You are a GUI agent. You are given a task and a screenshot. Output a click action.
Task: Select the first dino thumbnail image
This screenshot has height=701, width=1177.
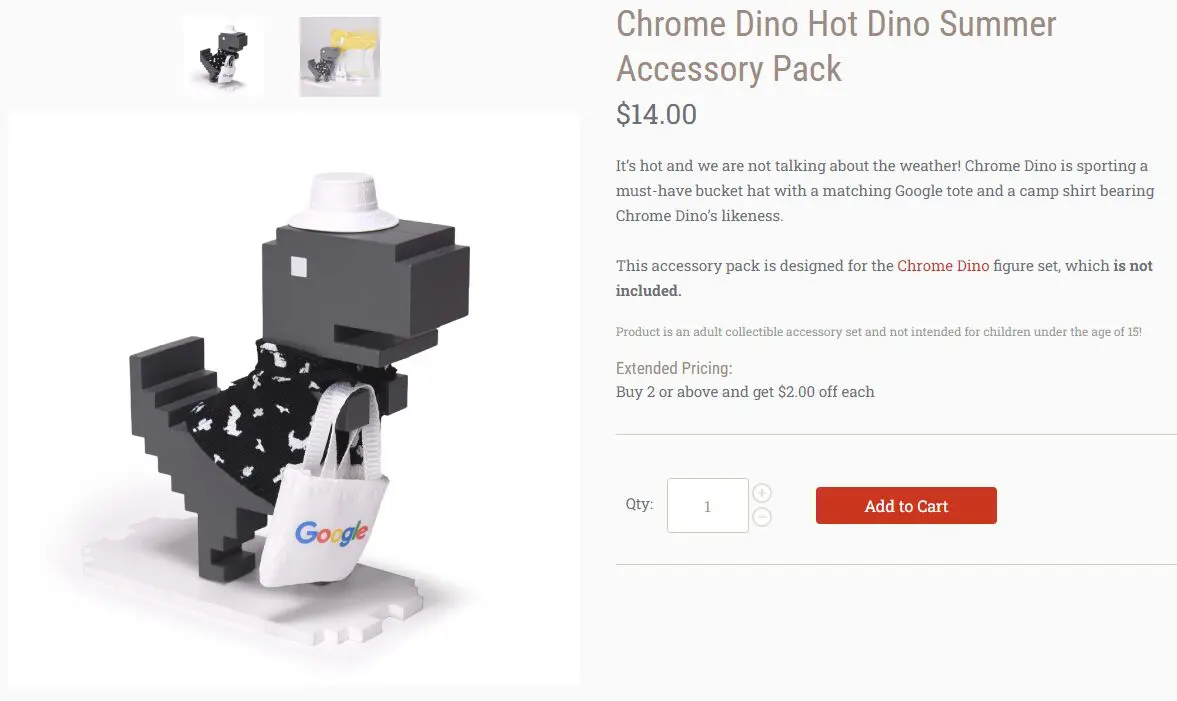tap(224, 57)
